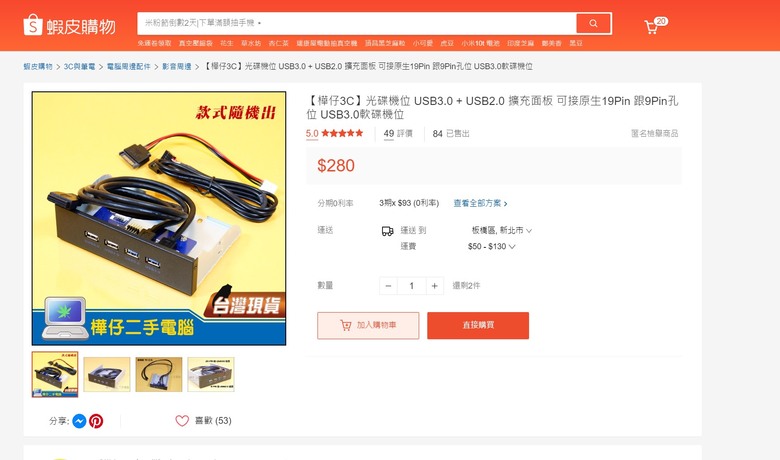Select the second product thumbnail image
780x460 pixels.
(x=107, y=374)
